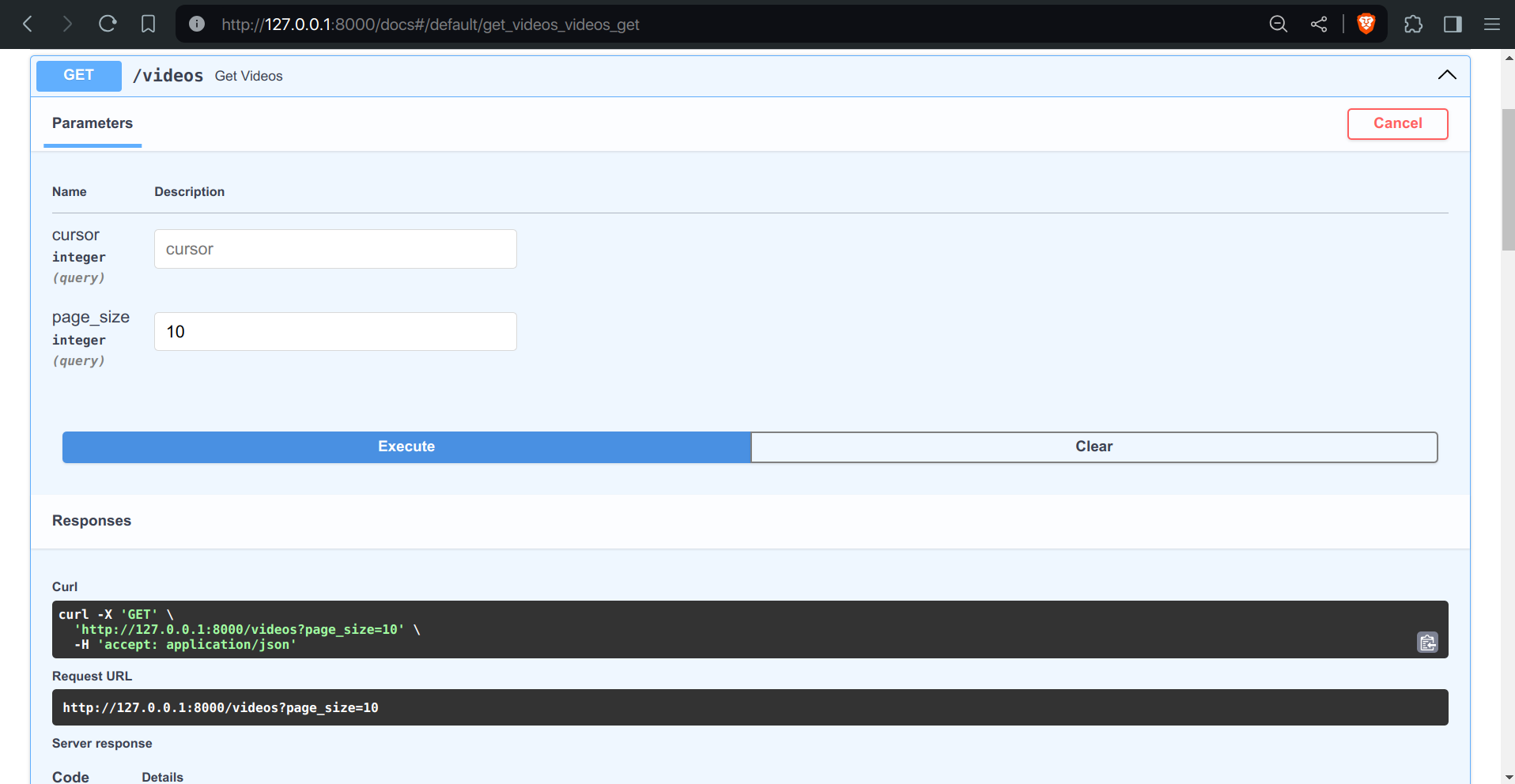The image size is (1515, 784).
Task: Clear the response results
Action: pyautogui.click(x=1094, y=447)
